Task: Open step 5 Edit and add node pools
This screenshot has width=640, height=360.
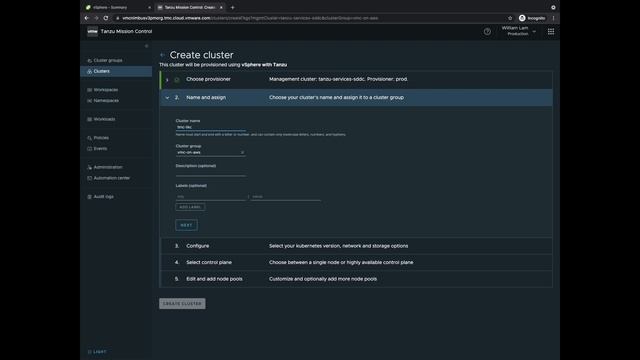Action: pyautogui.click(x=356, y=279)
